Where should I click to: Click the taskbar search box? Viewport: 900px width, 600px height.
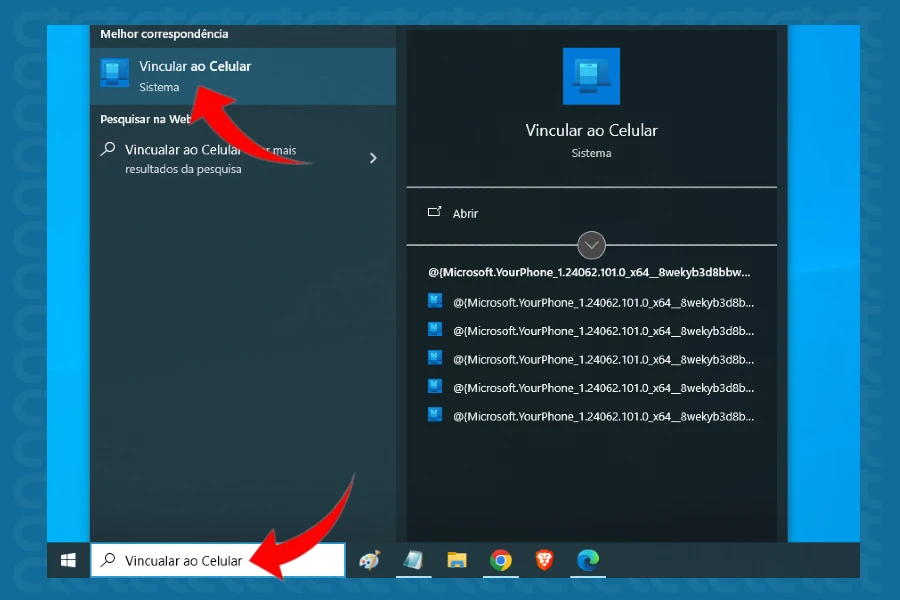[x=218, y=560]
